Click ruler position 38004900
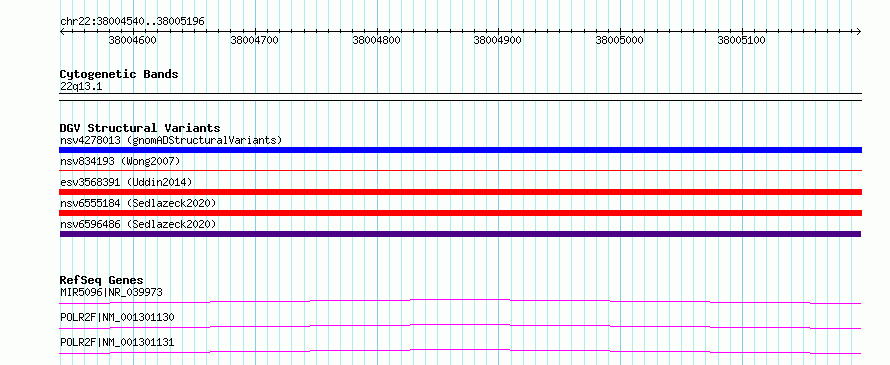The height and width of the screenshot is (365, 890). 498,40
